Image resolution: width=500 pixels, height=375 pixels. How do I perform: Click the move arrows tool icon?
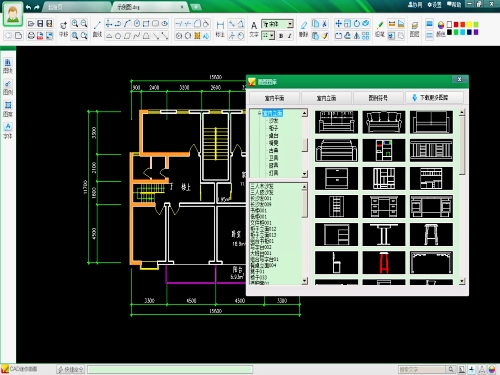[338, 23]
